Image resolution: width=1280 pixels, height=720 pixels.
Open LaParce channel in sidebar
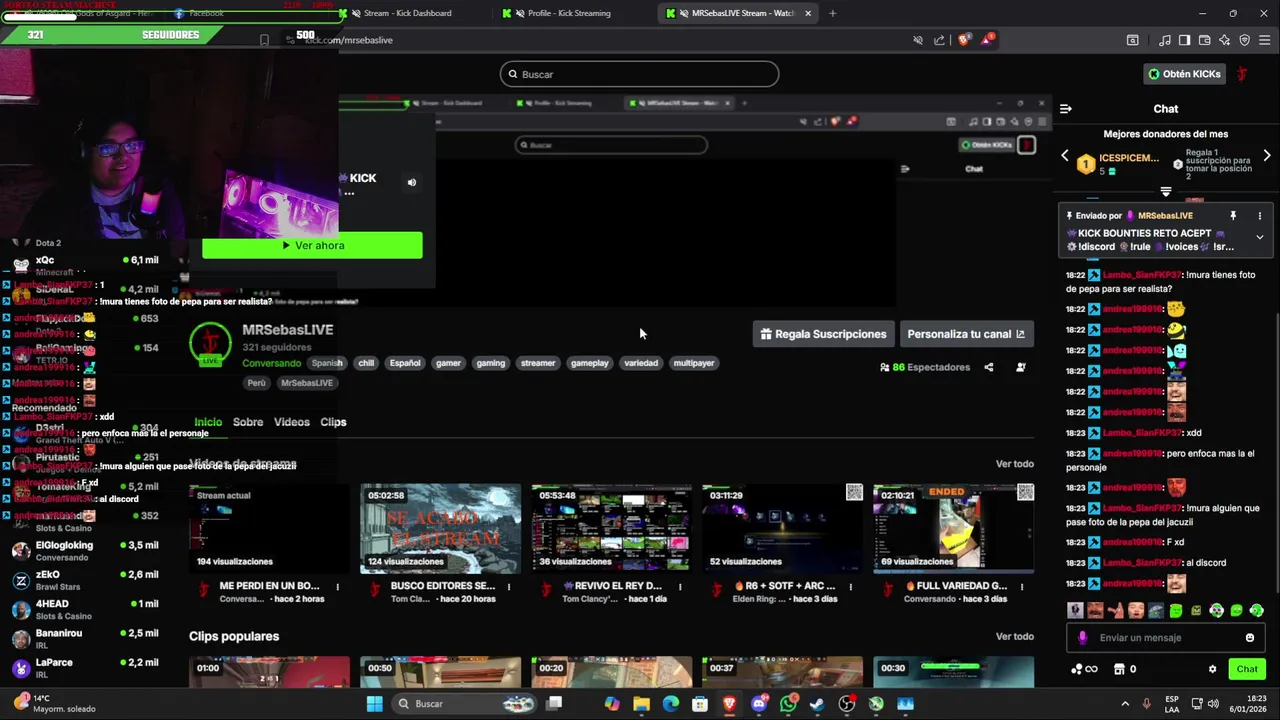(x=85, y=668)
